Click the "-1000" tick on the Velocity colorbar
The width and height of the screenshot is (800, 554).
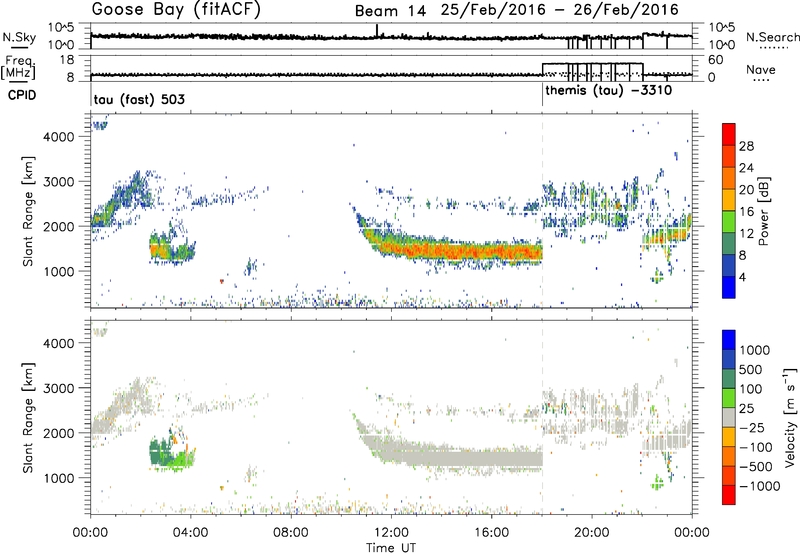pos(760,486)
